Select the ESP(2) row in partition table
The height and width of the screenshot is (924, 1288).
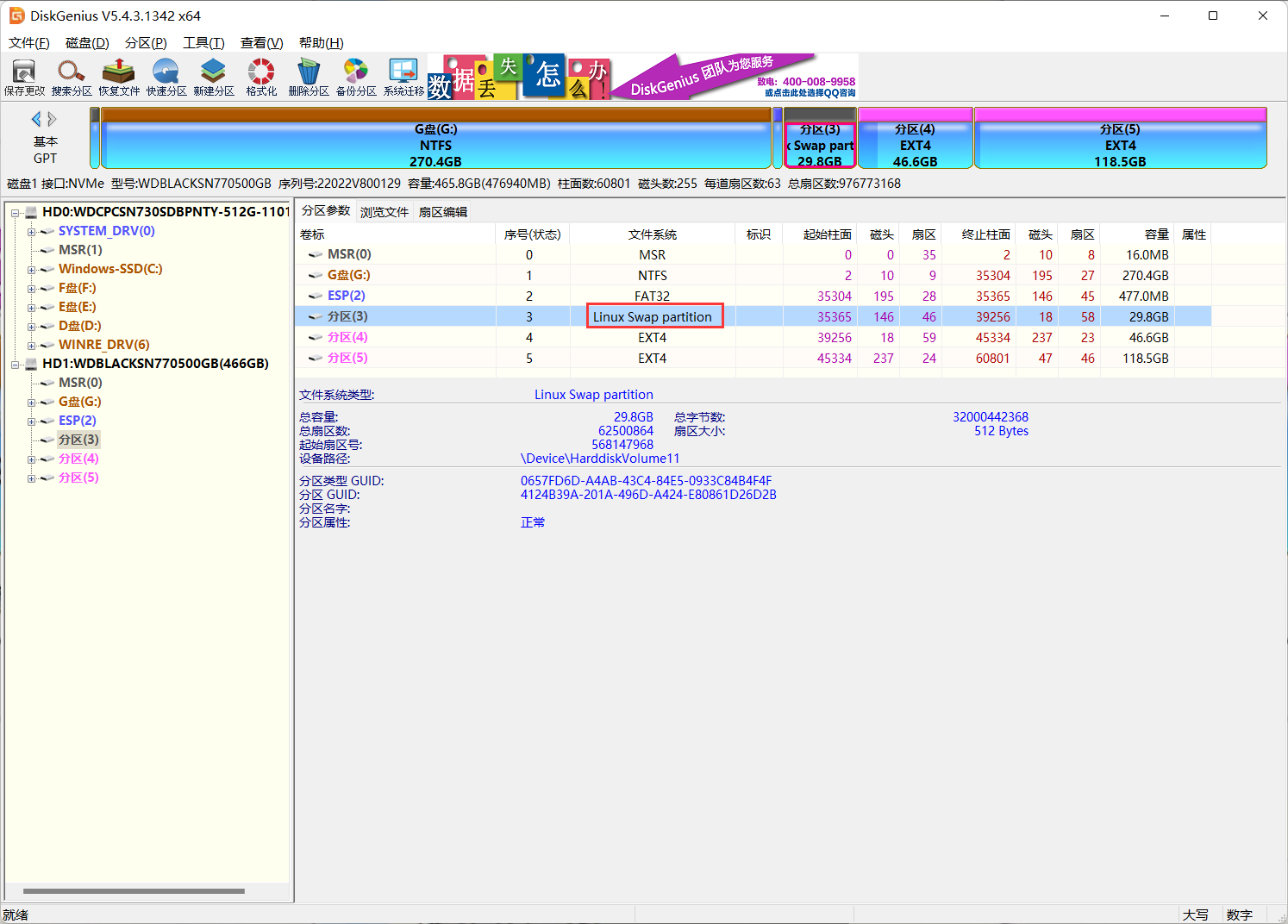(x=753, y=297)
